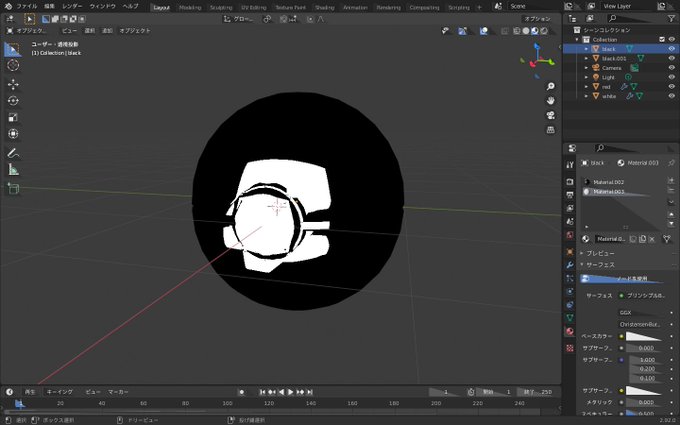Toggle camera view with the camera icon
Viewport: 680px width, 425px height.
pyautogui.click(x=550, y=115)
